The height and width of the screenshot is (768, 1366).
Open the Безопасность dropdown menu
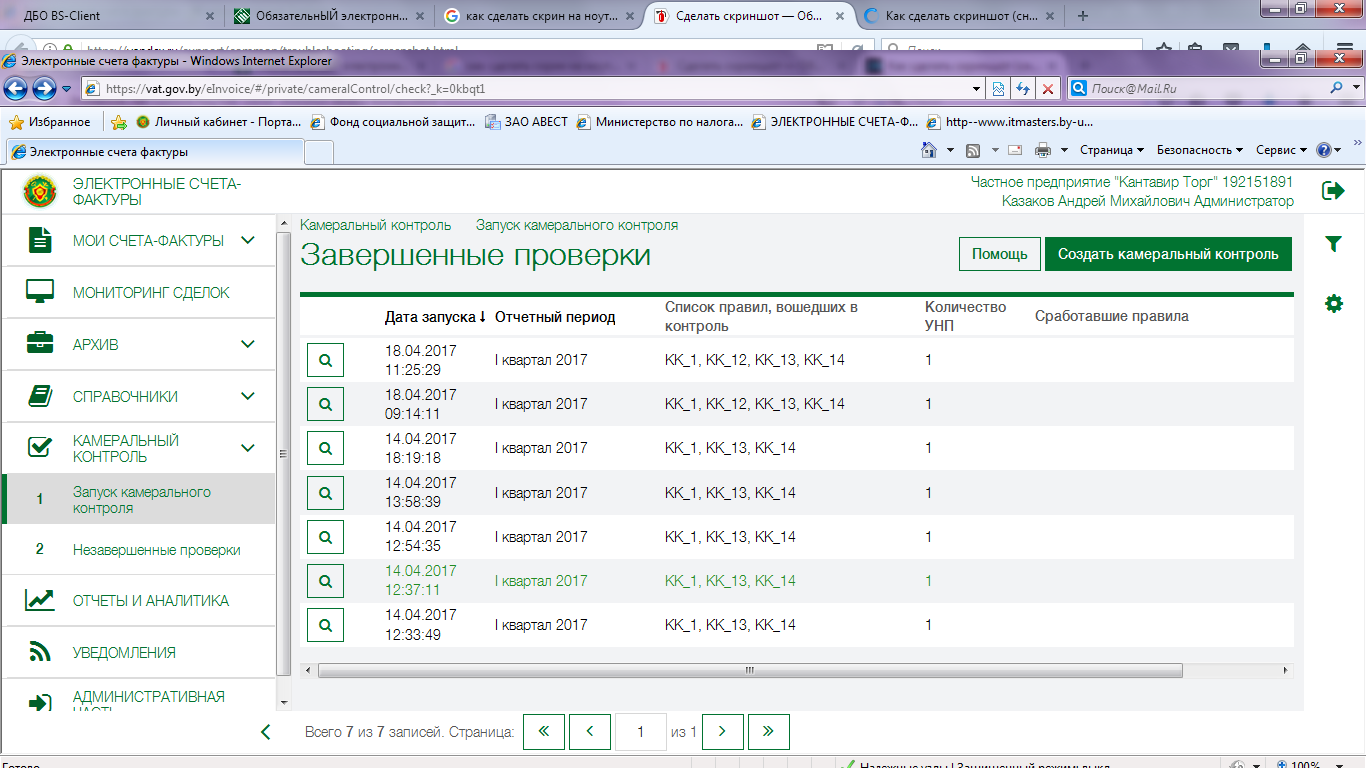tap(1199, 150)
